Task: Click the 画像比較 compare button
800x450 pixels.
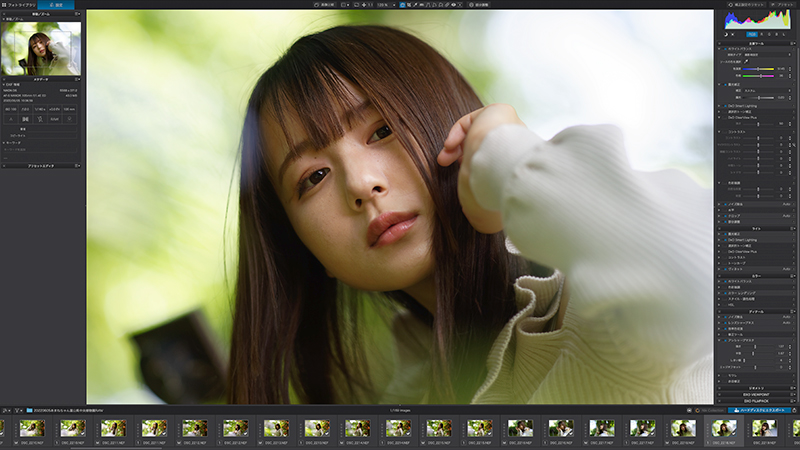Action: click(x=324, y=5)
